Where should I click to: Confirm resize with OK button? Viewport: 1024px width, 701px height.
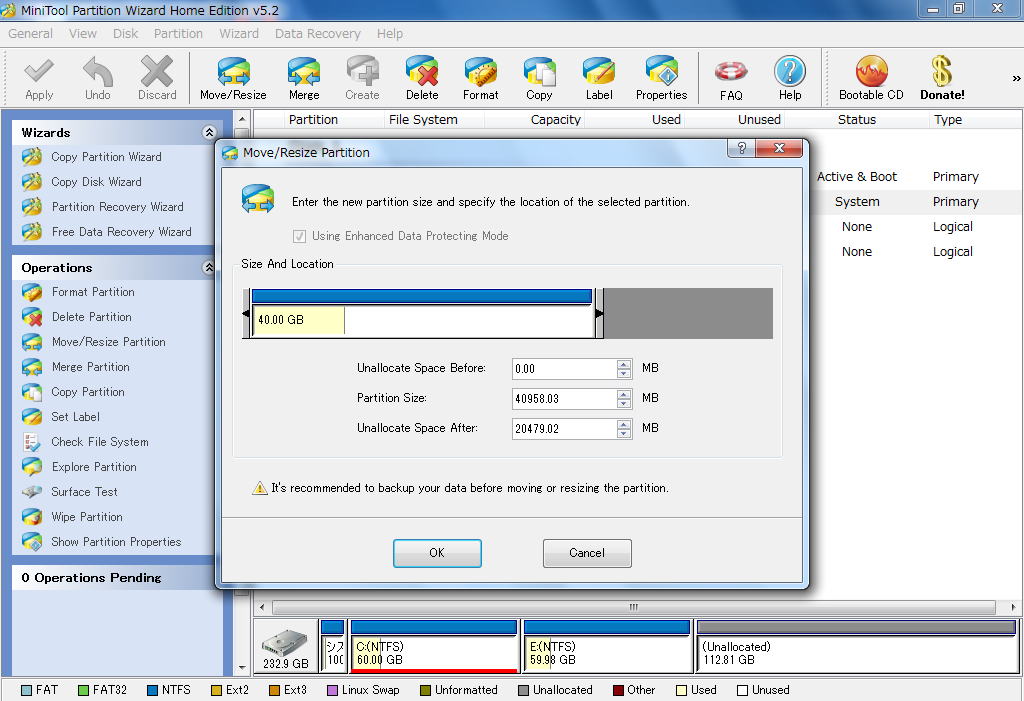(x=437, y=553)
